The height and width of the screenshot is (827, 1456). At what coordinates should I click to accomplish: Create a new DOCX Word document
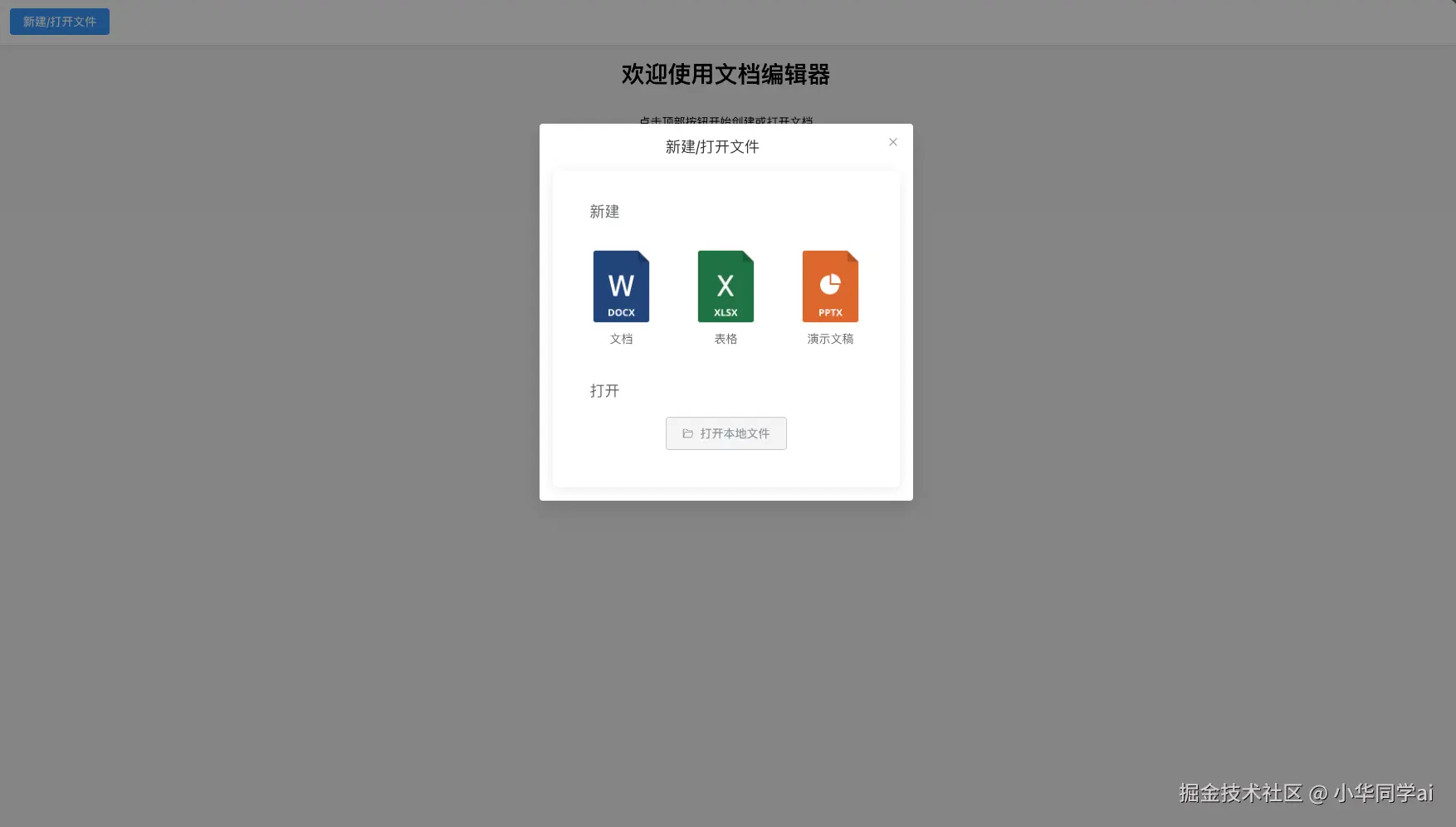click(x=621, y=286)
